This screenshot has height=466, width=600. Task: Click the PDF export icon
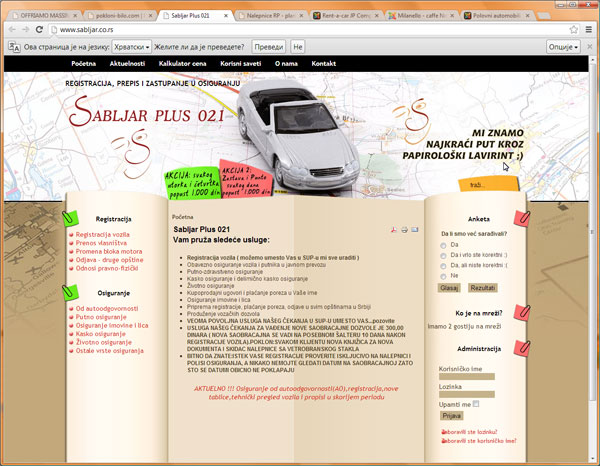[392, 230]
